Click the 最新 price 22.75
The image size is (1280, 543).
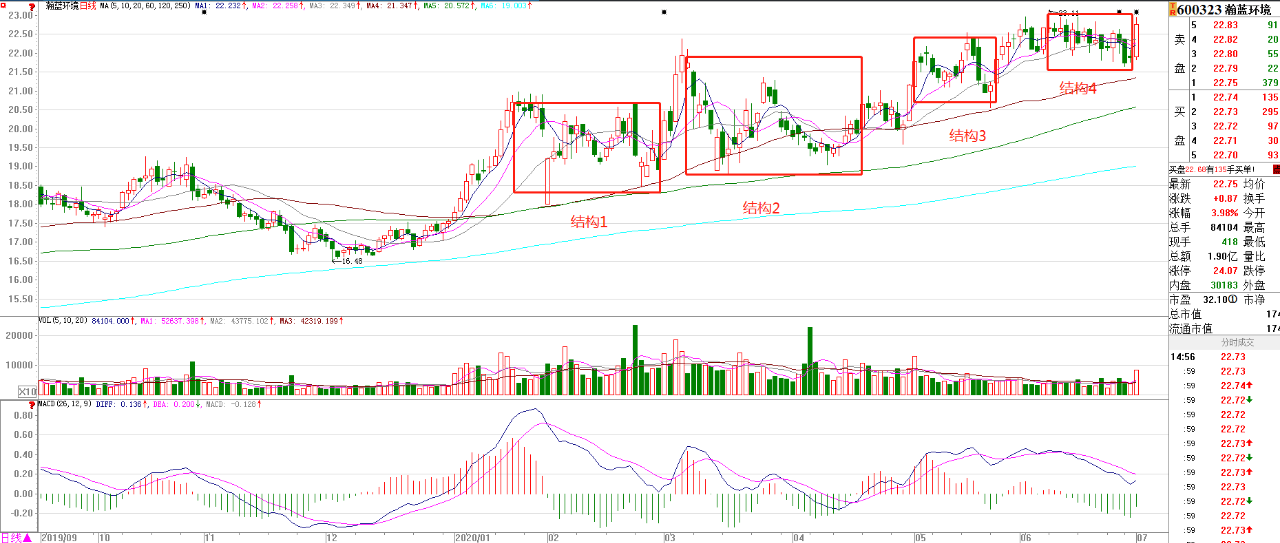coord(1224,184)
